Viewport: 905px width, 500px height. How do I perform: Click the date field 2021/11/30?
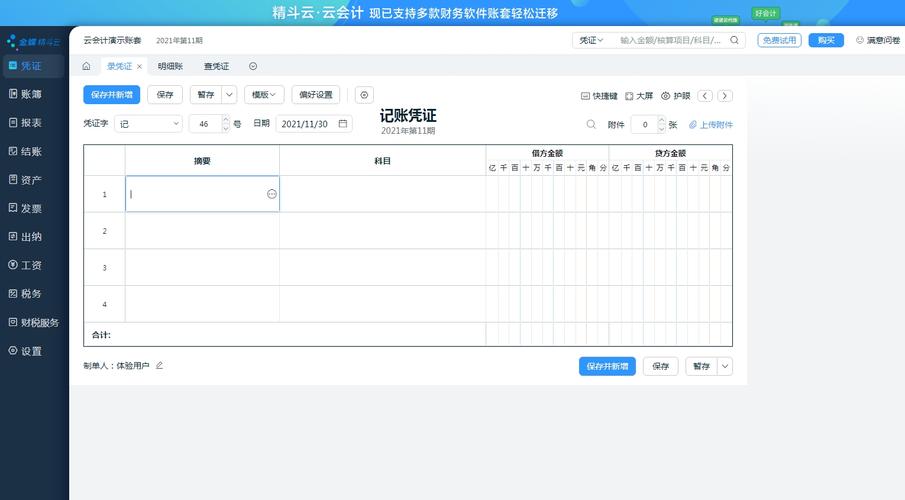coord(314,124)
